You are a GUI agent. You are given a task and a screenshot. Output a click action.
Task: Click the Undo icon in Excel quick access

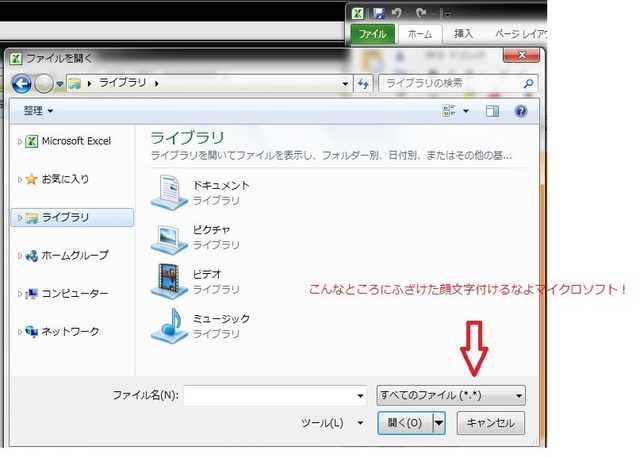[396, 13]
